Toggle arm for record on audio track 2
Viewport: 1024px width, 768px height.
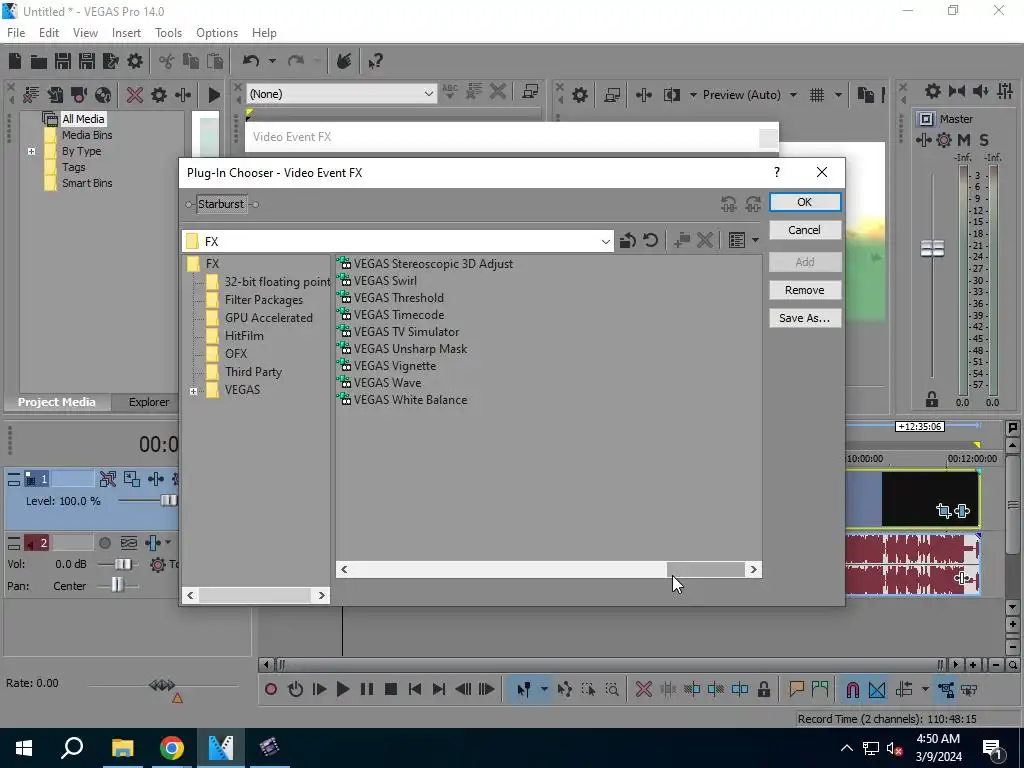coord(104,543)
